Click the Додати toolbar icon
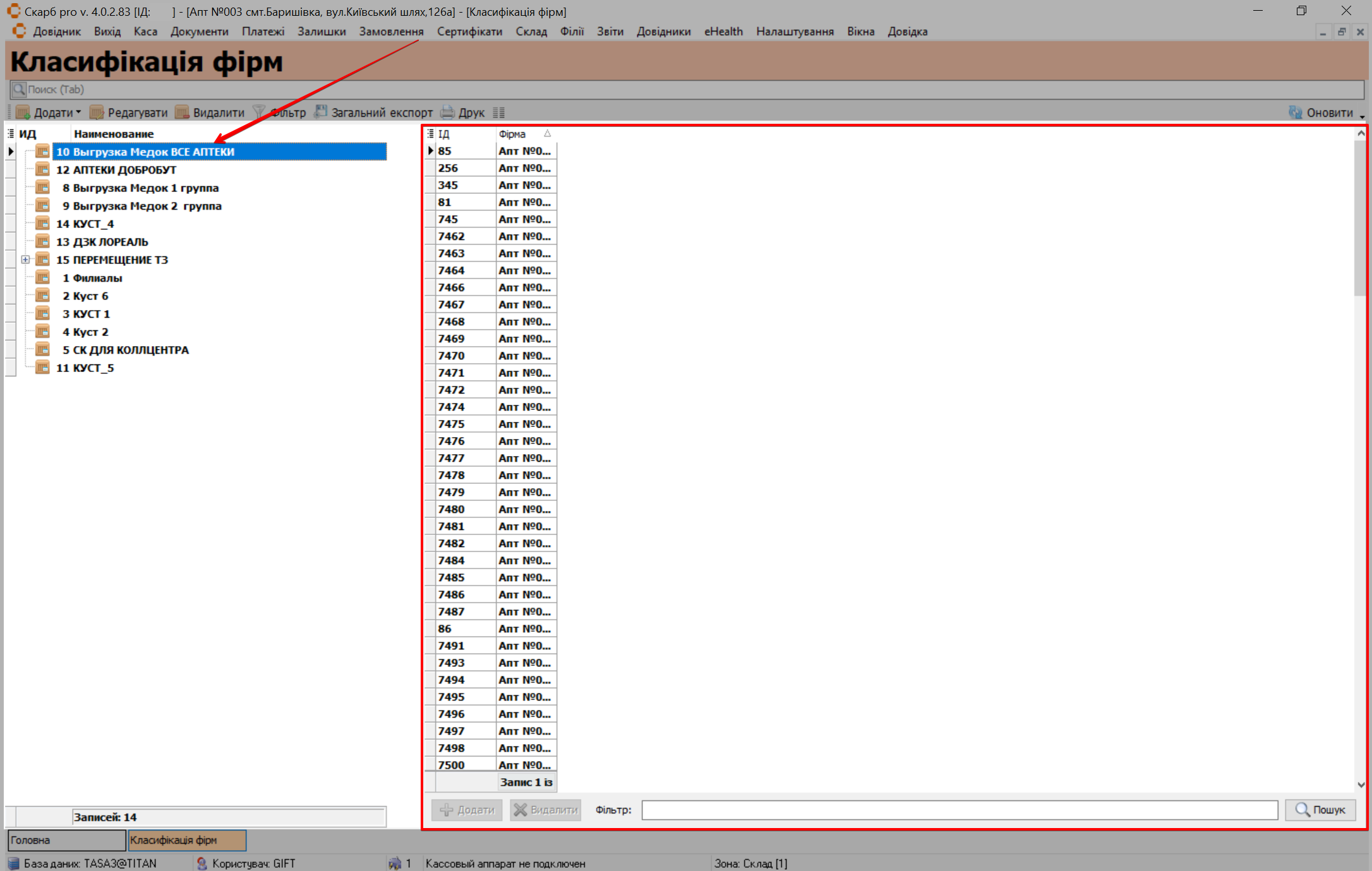Screen dimensions: 1372x871 pos(23,112)
